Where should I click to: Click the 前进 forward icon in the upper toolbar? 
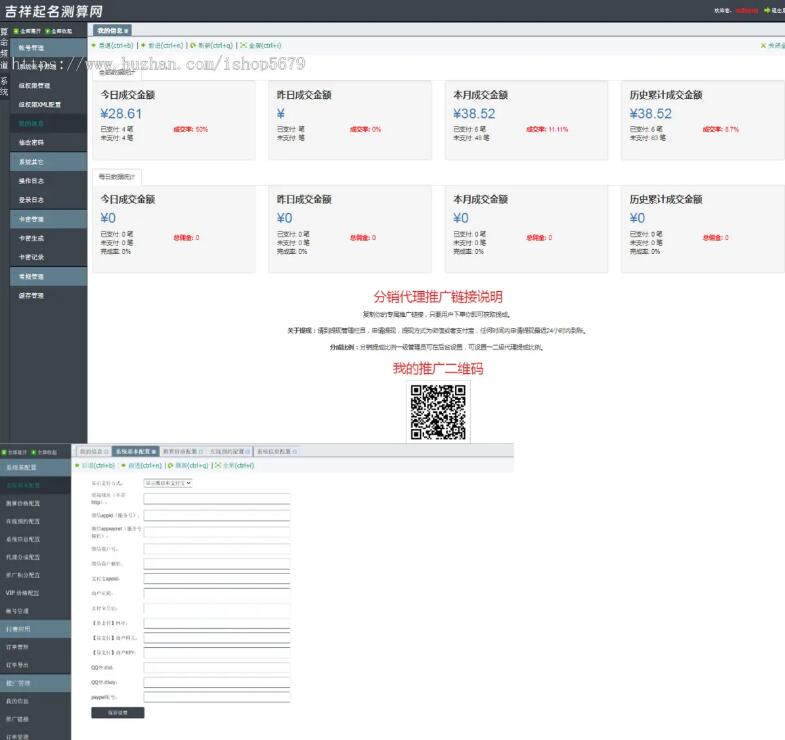coord(143,46)
